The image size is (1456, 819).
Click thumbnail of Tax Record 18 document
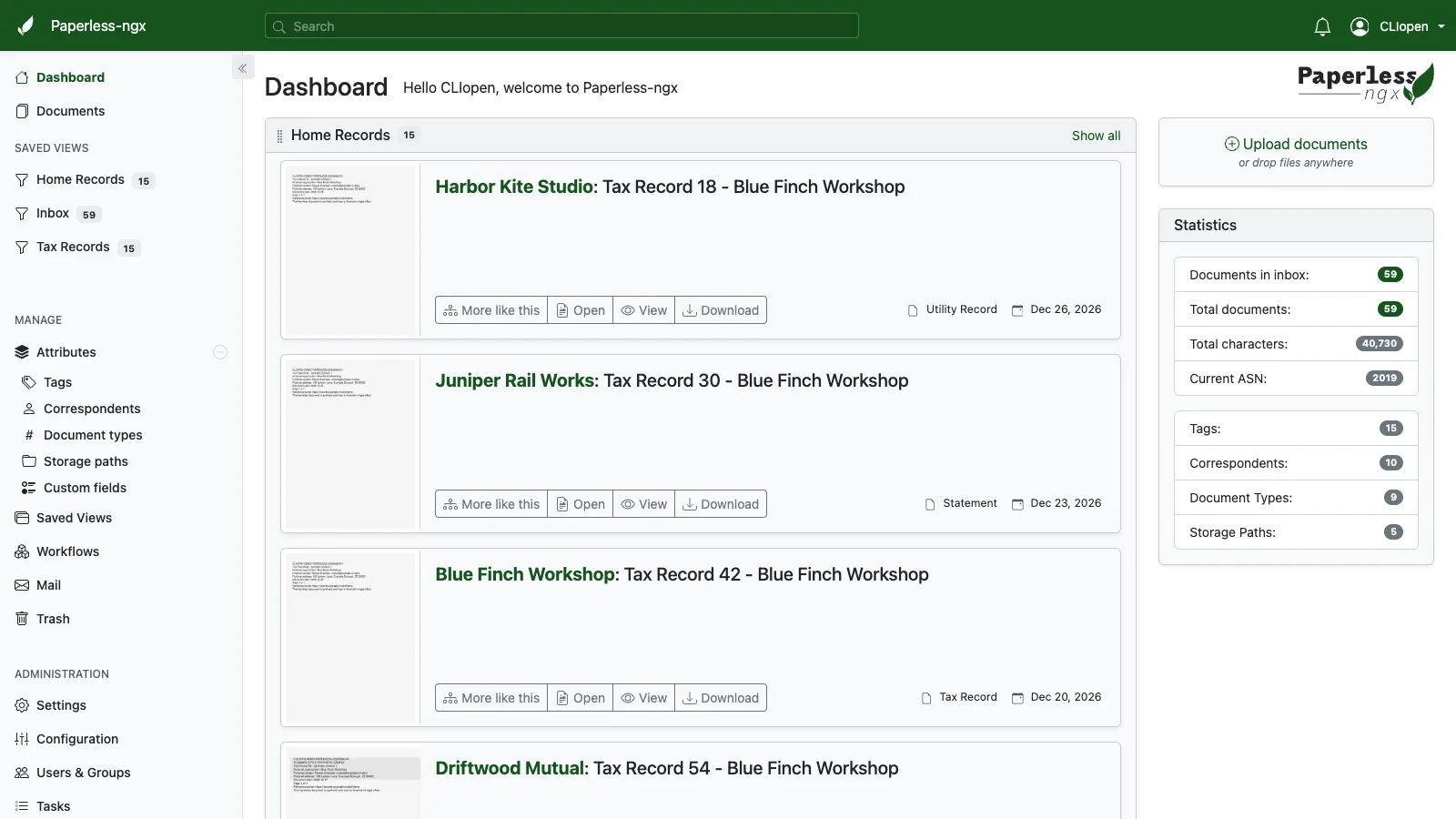pyautogui.click(x=351, y=249)
